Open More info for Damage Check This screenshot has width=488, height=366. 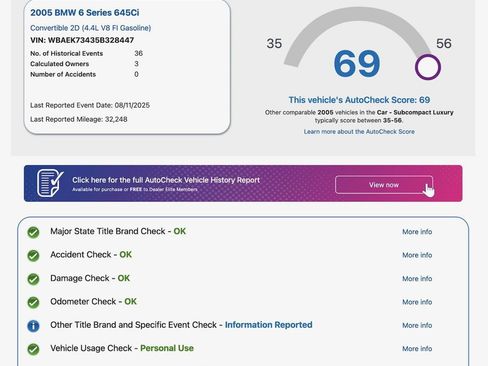[417, 279]
